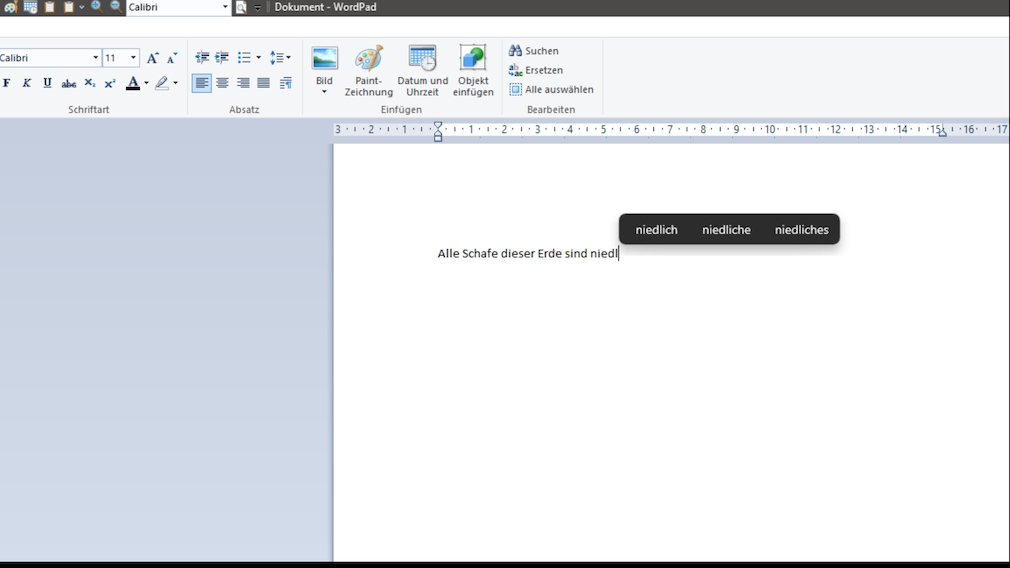
Task: Apply strikethrough formatting
Action: pos(69,83)
